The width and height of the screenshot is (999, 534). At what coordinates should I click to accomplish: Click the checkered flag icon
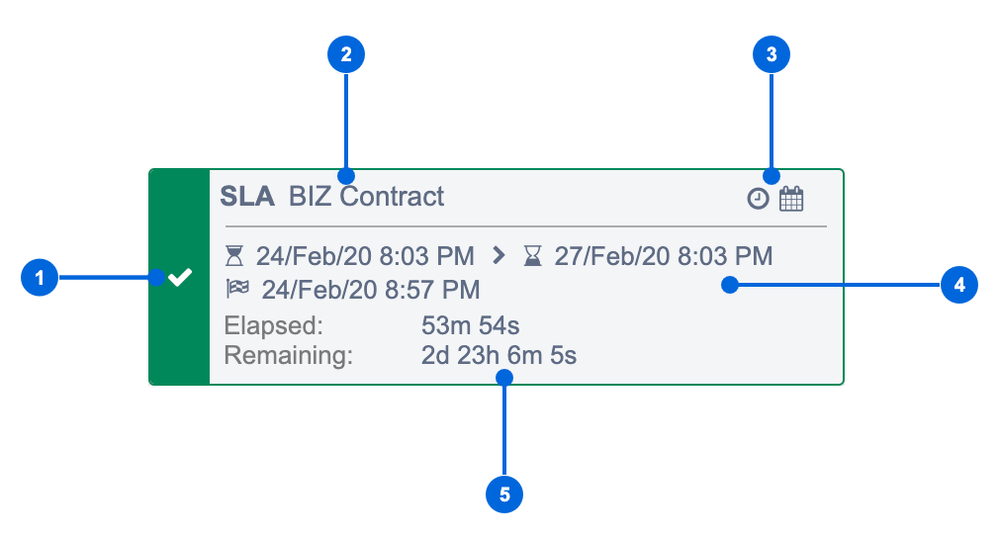238,289
